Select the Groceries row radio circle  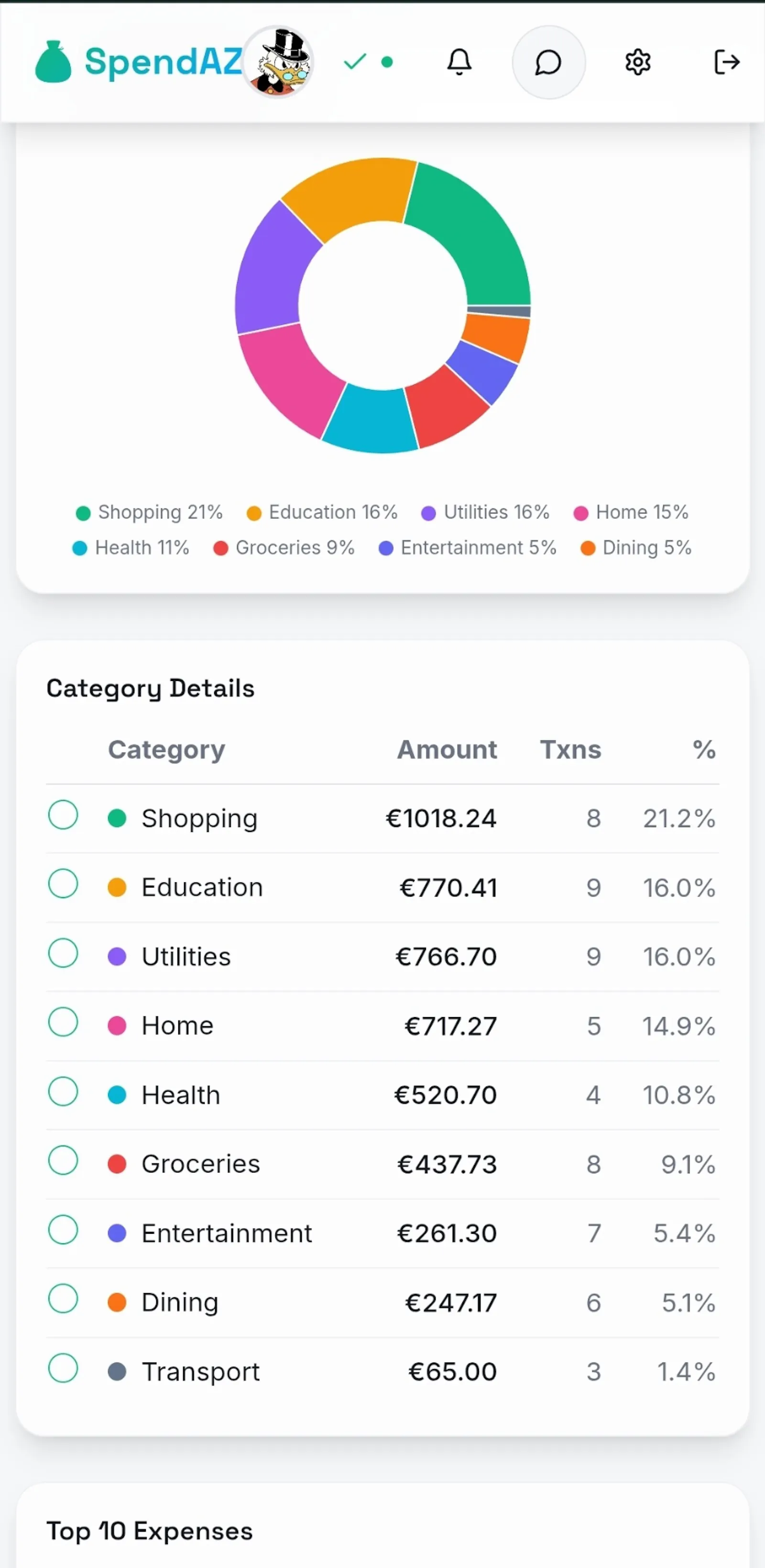click(x=63, y=1160)
